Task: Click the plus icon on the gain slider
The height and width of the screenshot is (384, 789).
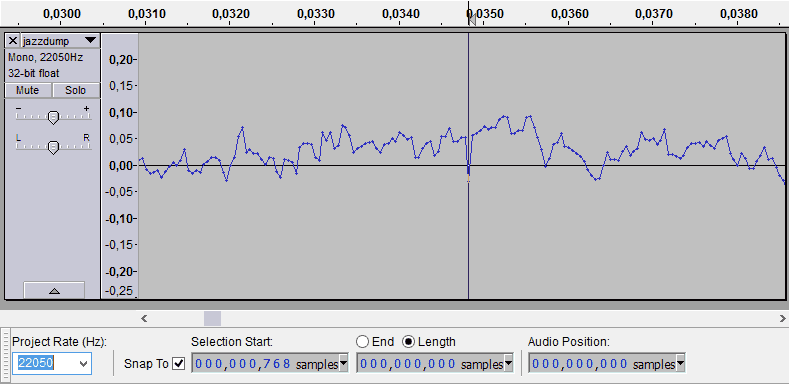Action: pyautogui.click(x=87, y=108)
